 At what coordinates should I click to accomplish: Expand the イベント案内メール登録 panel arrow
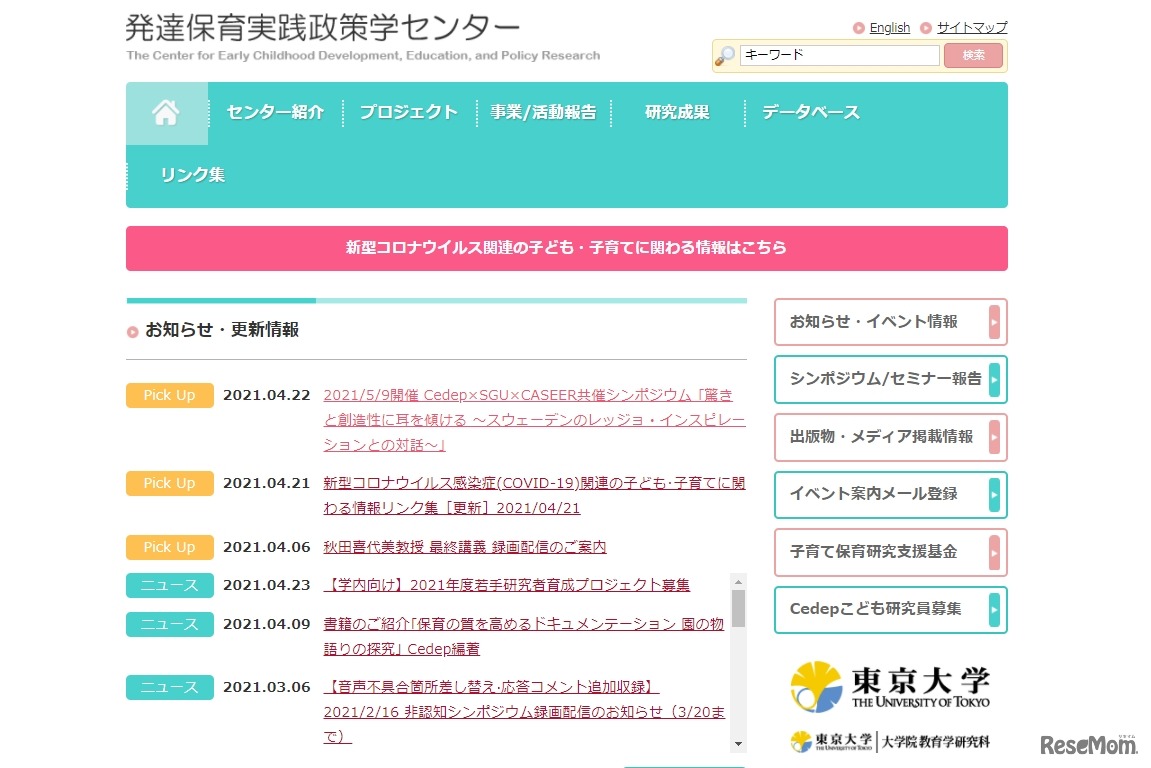click(x=994, y=495)
